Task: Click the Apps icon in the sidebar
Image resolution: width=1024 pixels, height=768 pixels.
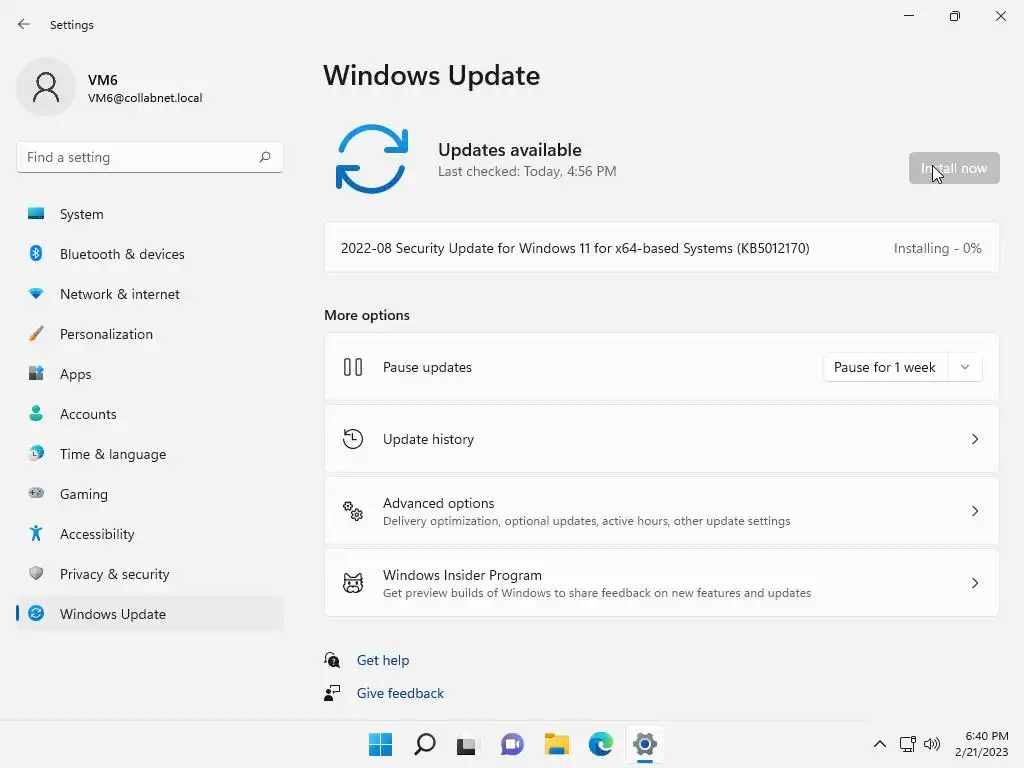Action: [36, 374]
